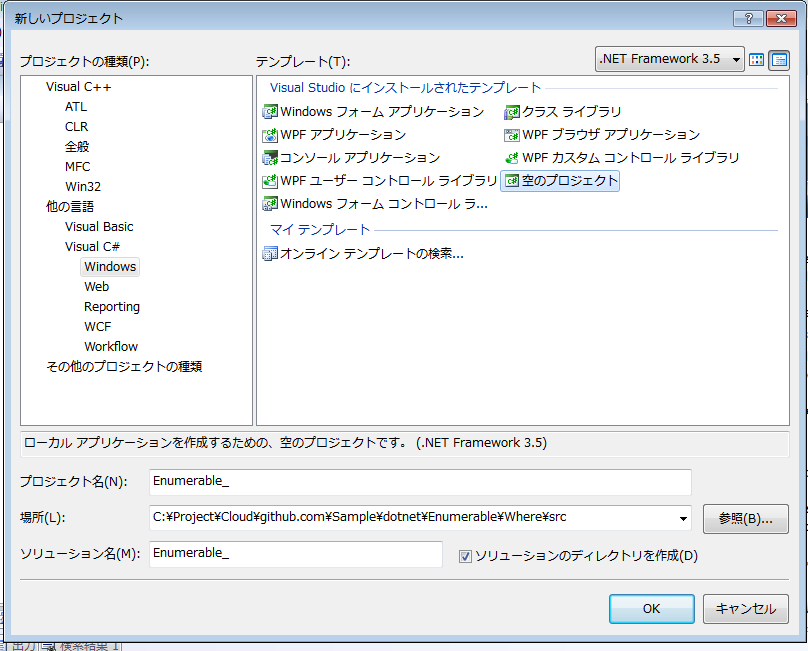Select the Windows フォーム コントロール ラ... template icon
This screenshot has width=808, height=651.
click(x=270, y=204)
